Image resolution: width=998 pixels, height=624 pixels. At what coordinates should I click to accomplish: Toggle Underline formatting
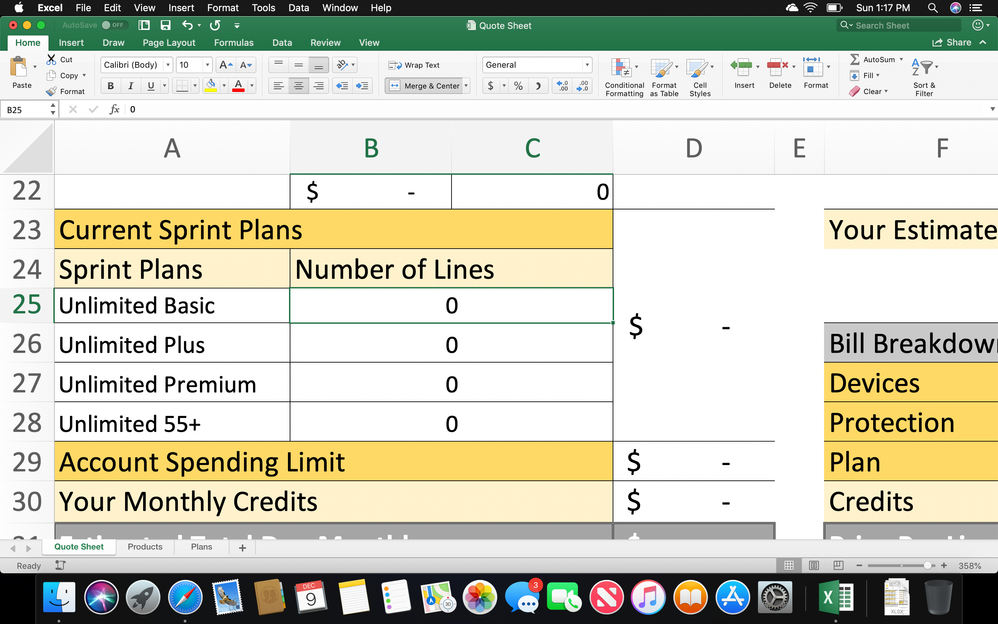pyautogui.click(x=151, y=85)
